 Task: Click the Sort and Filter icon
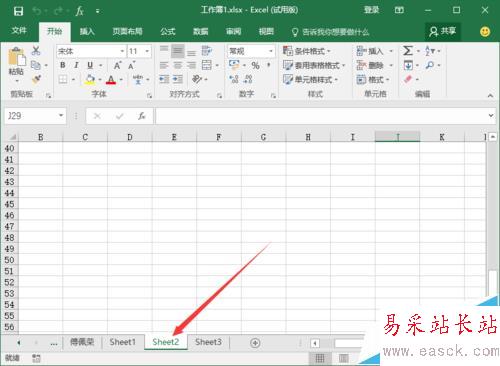[x=430, y=51]
